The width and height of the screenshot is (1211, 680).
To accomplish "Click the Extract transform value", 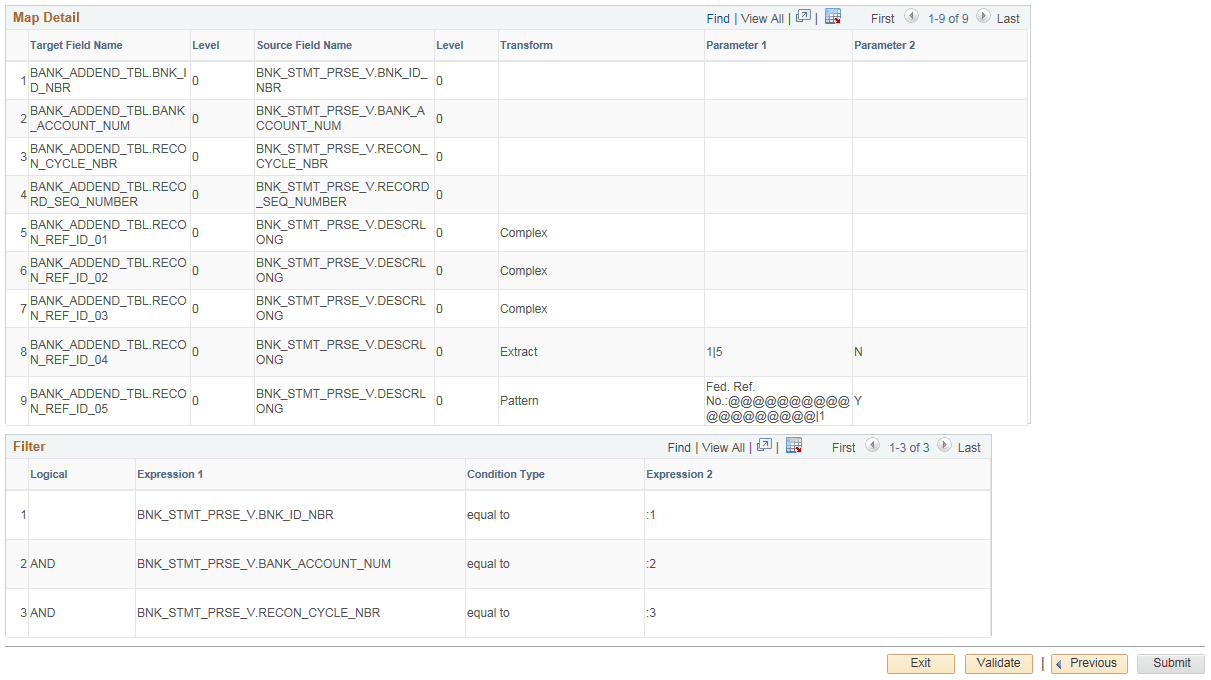I will [x=519, y=352].
